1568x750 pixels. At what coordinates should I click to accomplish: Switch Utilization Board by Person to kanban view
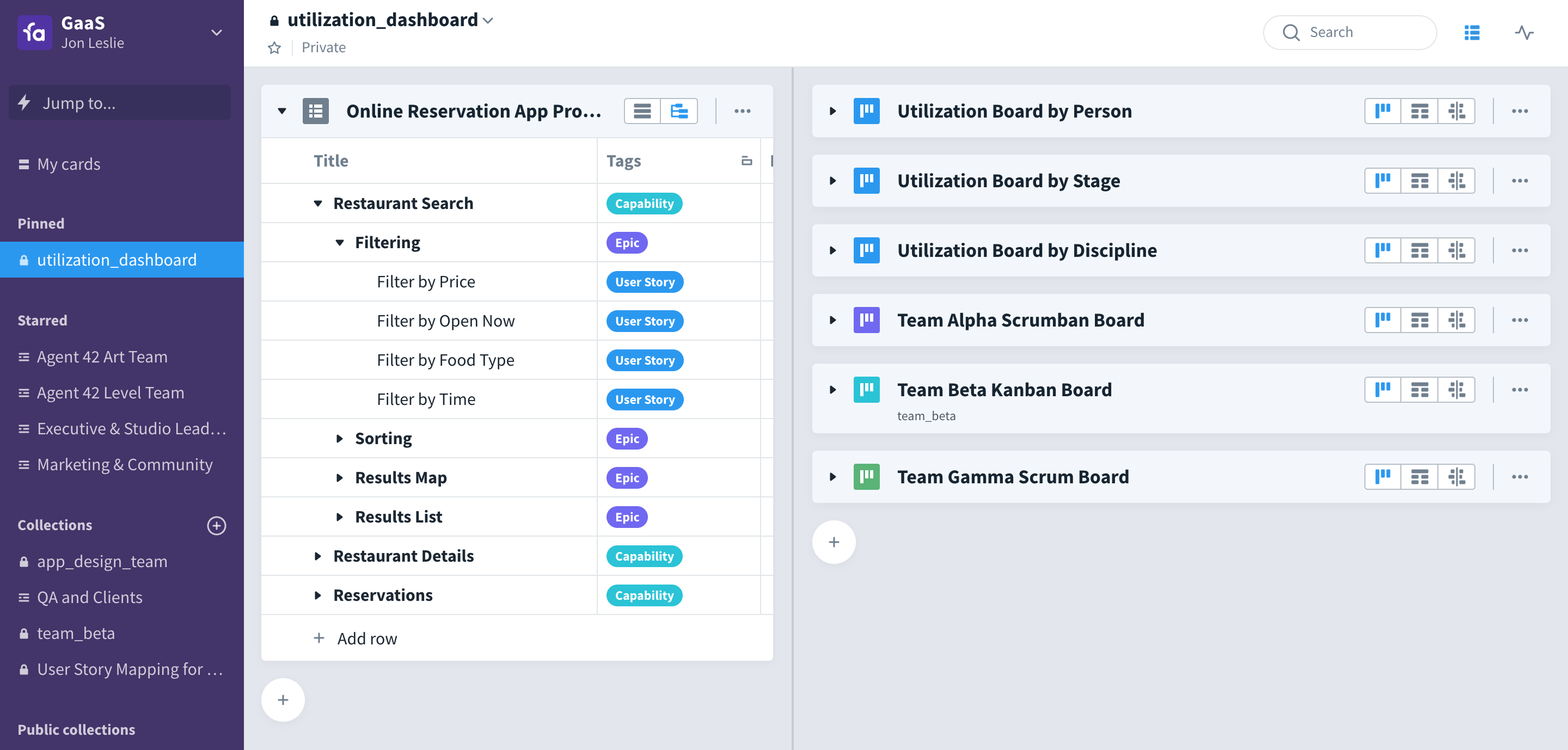coord(1383,110)
